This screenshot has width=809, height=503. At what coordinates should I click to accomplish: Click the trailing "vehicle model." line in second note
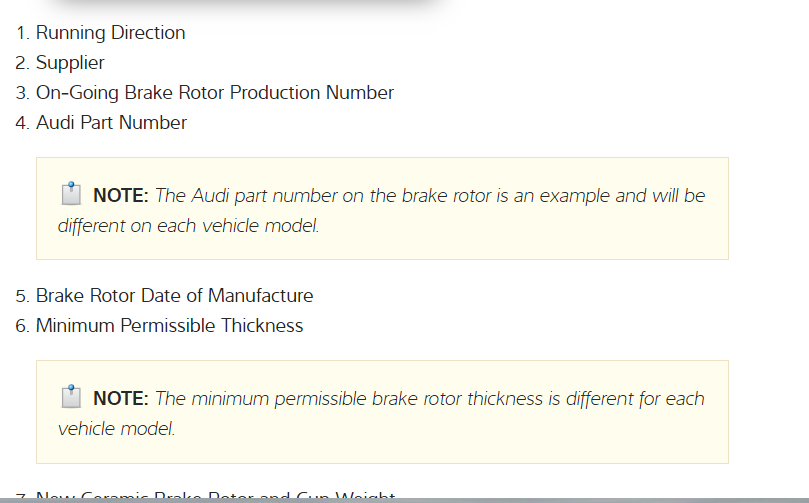coord(116,429)
